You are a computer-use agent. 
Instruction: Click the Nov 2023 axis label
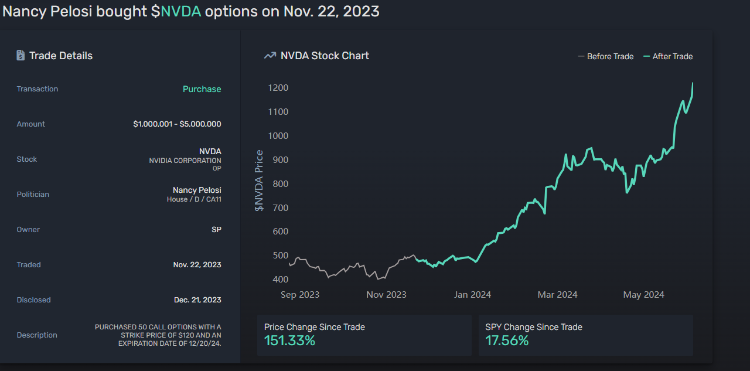[x=386, y=295]
